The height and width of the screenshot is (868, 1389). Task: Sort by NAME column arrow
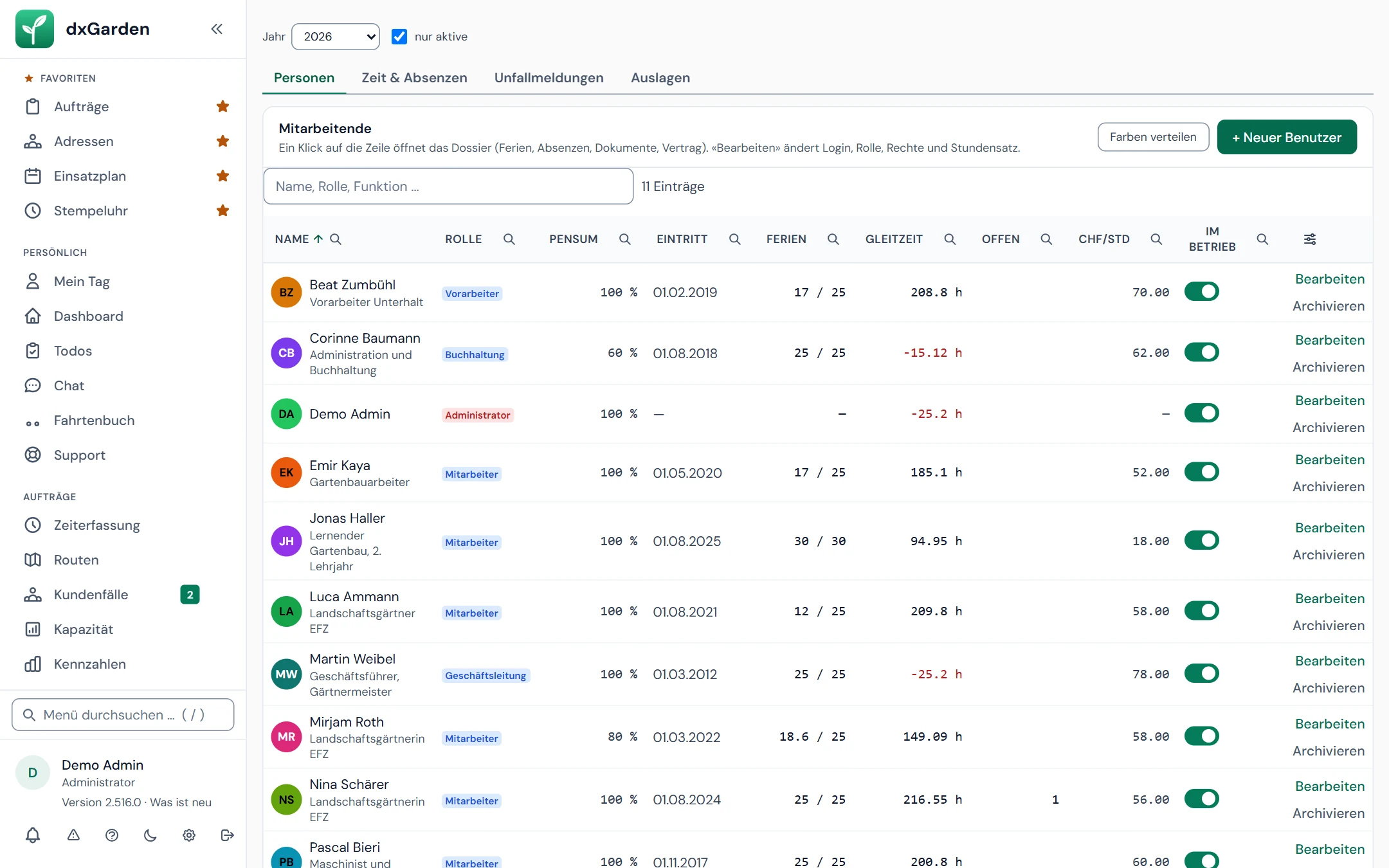pyautogui.click(x=318, y=239)
